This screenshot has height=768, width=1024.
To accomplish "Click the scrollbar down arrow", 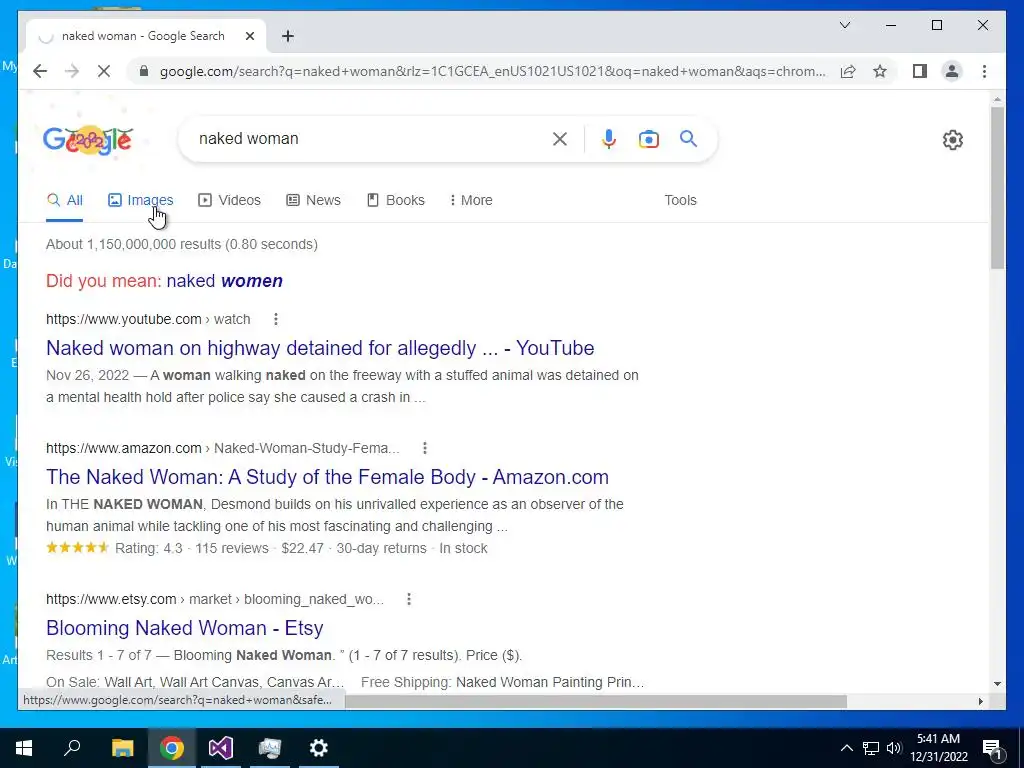I will point(997,684).
